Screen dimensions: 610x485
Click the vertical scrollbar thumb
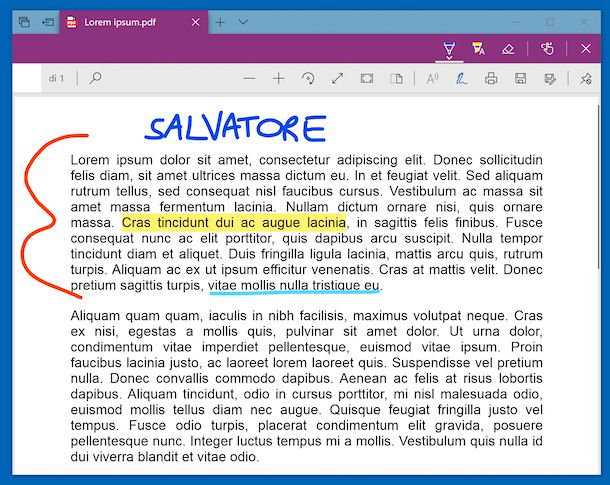pyautogui.click(x=598, y=187)
